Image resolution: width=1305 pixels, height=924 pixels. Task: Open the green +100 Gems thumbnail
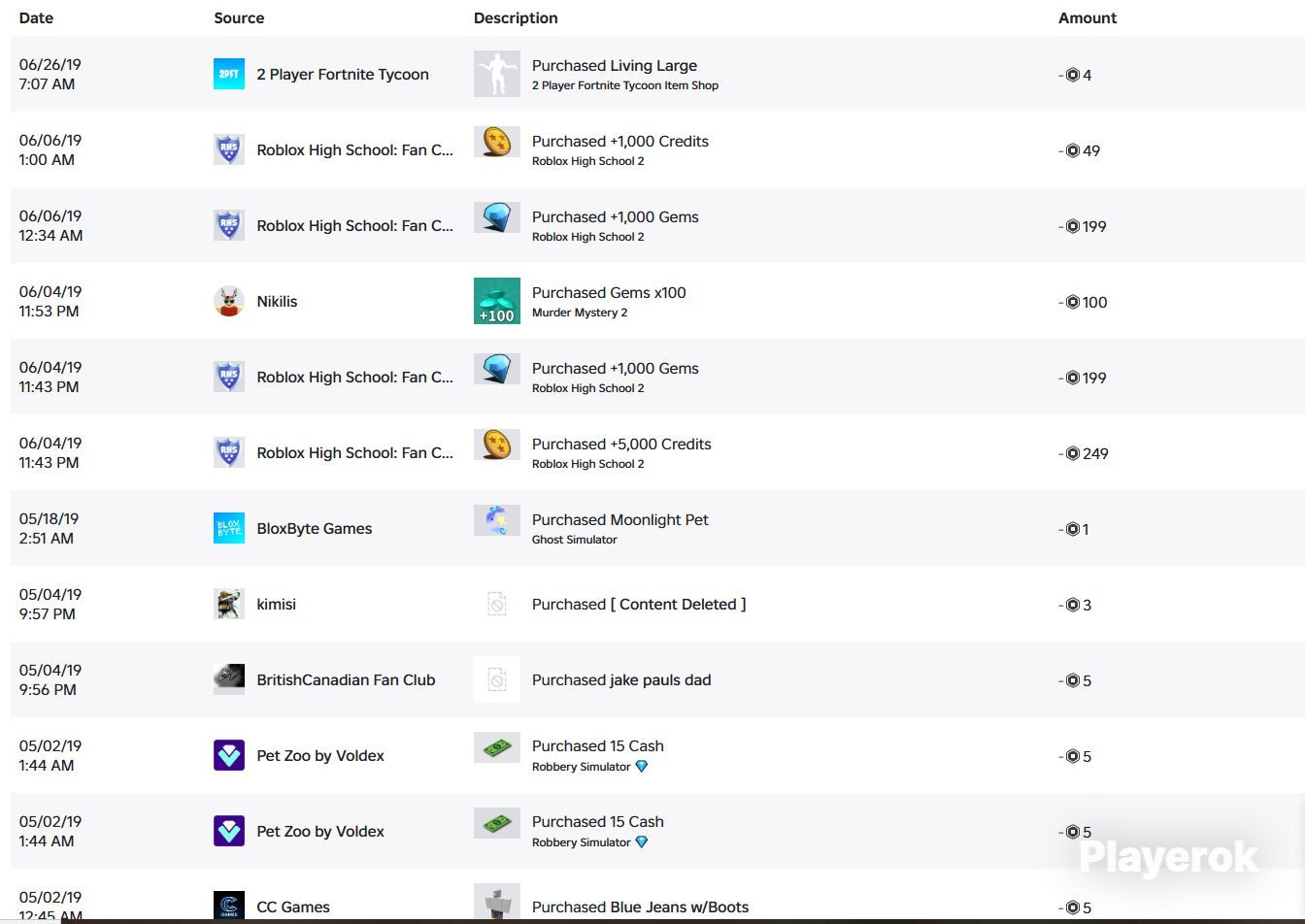[x=497, y=301]
